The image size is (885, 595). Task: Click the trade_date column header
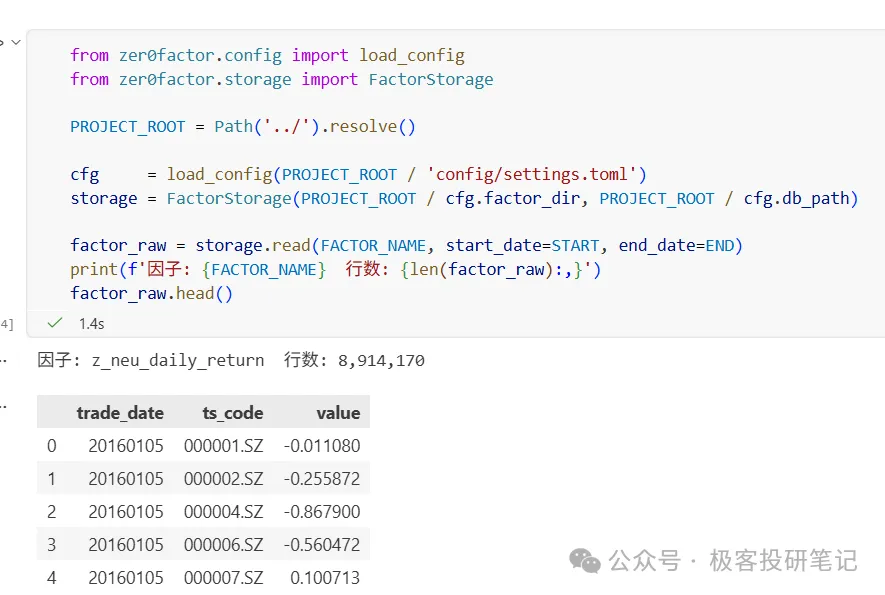point(120,413)
